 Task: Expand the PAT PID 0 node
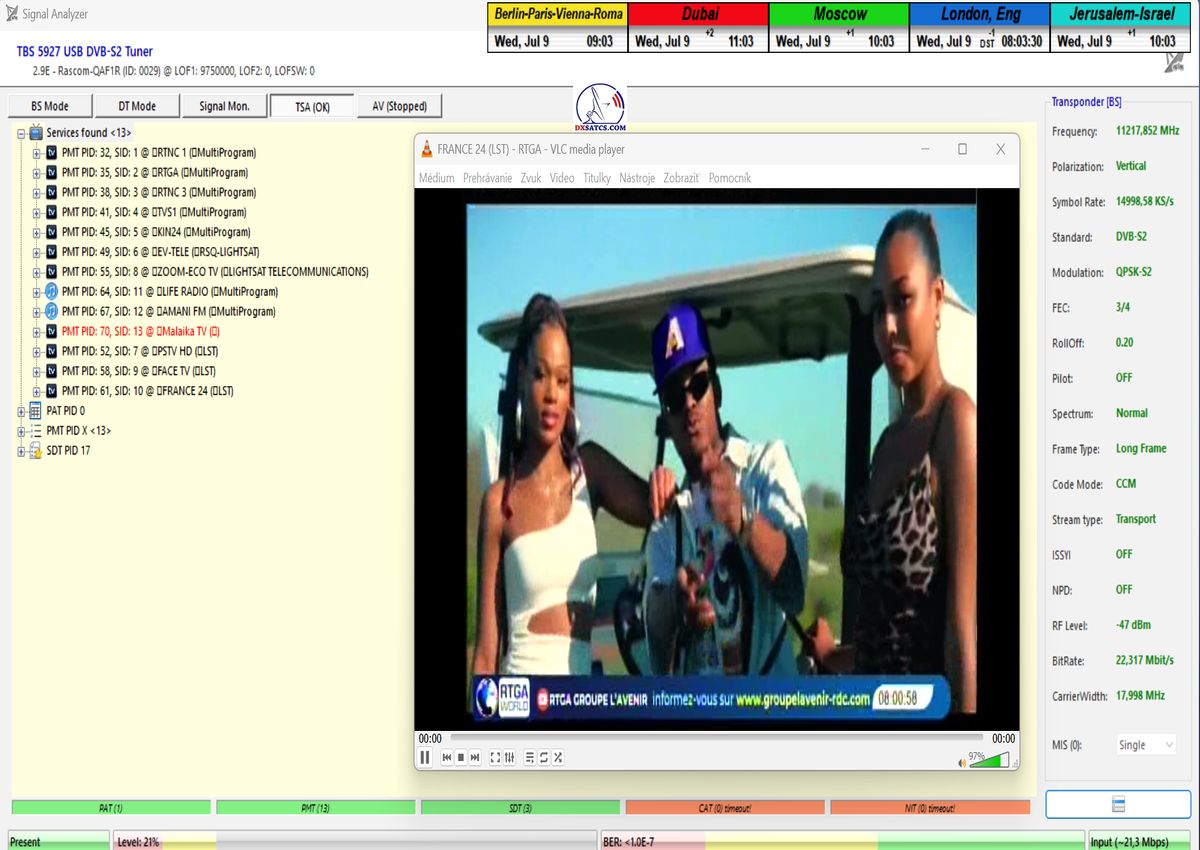point(22,411)
